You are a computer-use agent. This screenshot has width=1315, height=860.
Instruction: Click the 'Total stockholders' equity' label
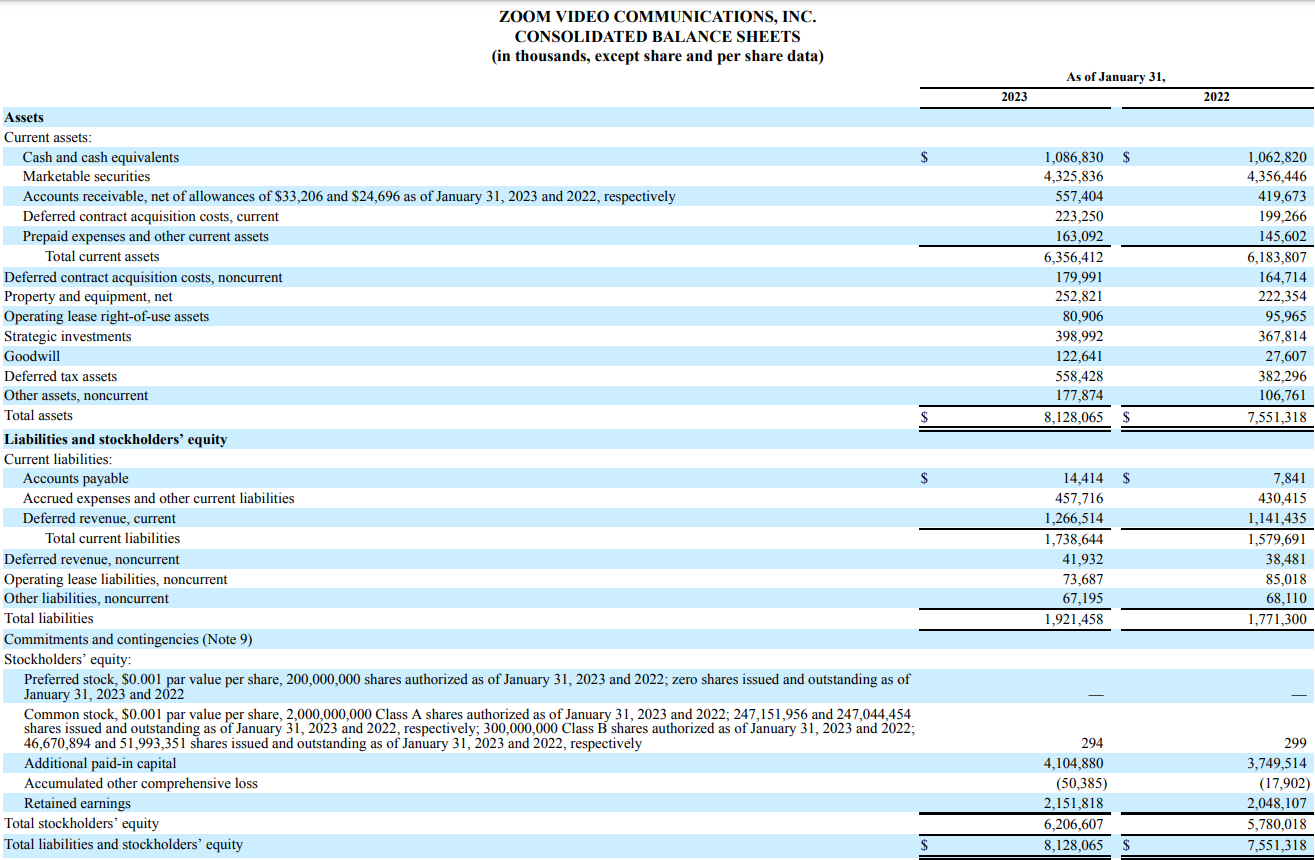(82, 823)
